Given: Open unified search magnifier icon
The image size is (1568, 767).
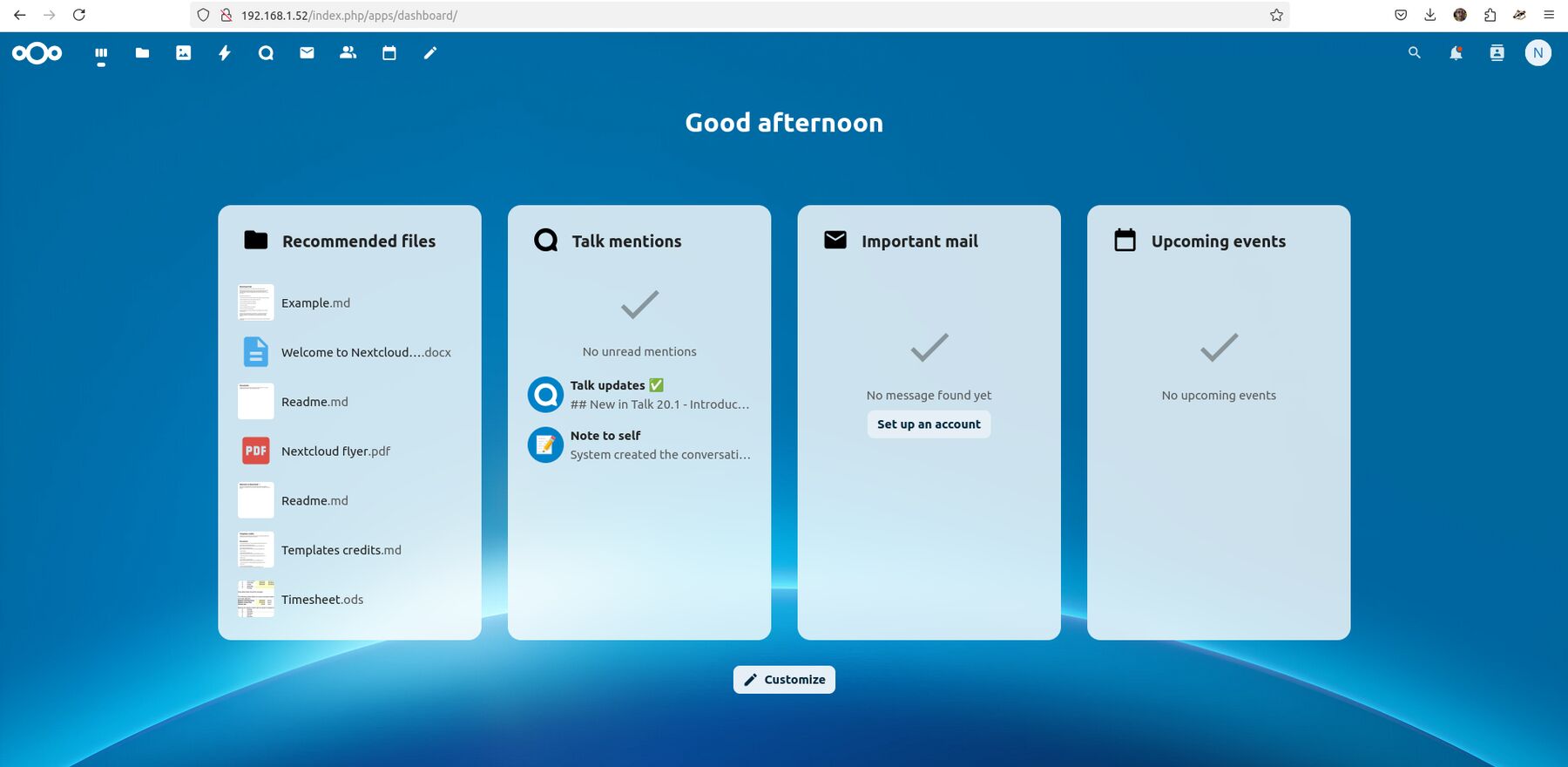Looking at the screenshot, I should click(x=1415, y=53).
